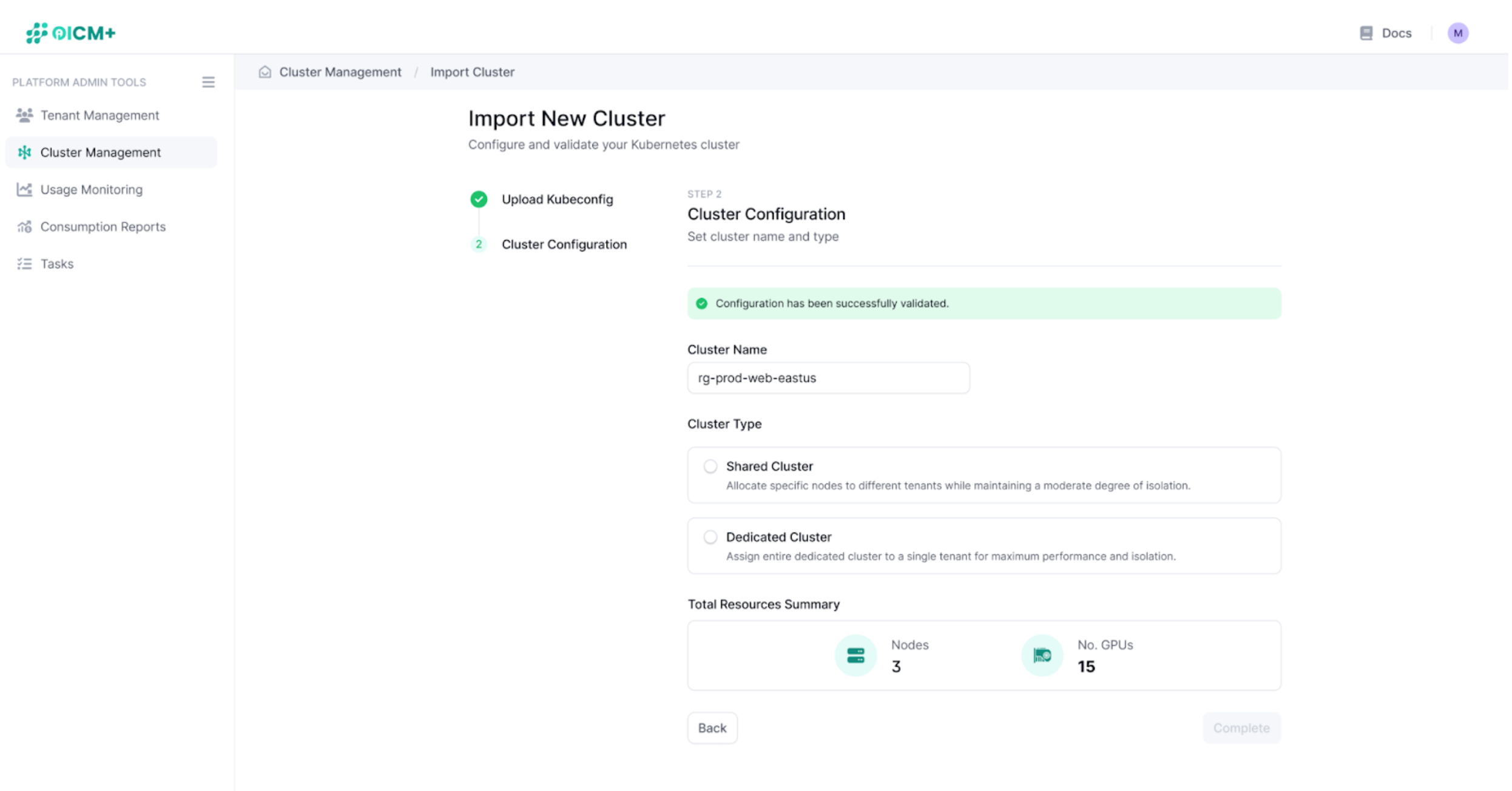The width and height of the screenshot is (1512, 791).
Task: Click the GPU icon in resources summary
Action: (1042, 655)
